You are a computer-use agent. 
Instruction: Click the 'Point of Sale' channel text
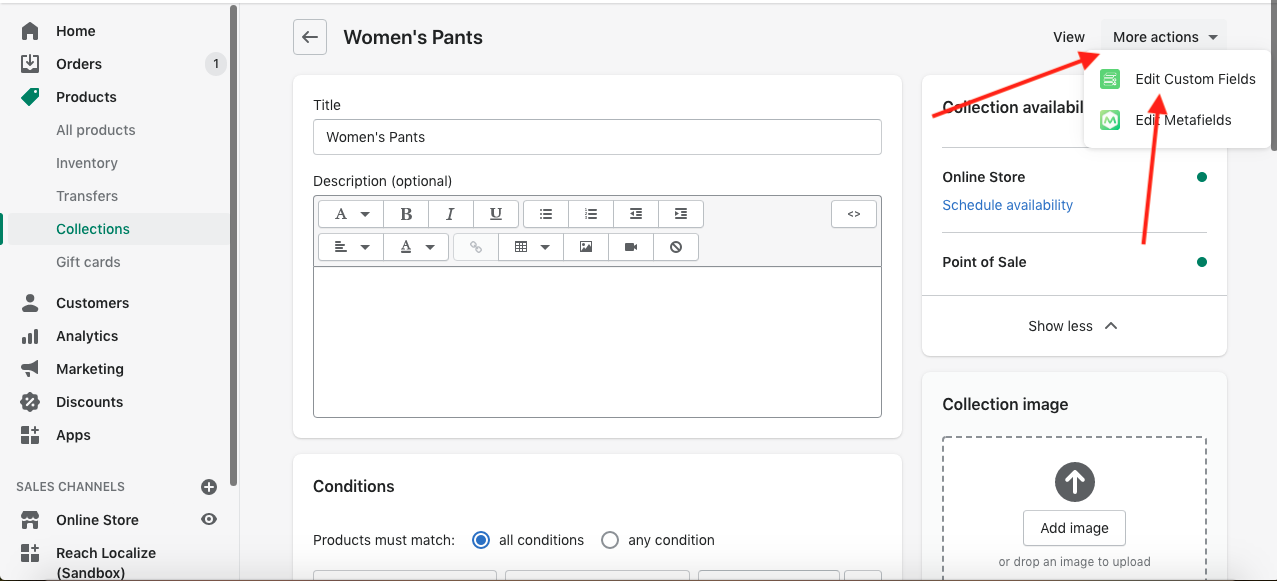[984, 262]
